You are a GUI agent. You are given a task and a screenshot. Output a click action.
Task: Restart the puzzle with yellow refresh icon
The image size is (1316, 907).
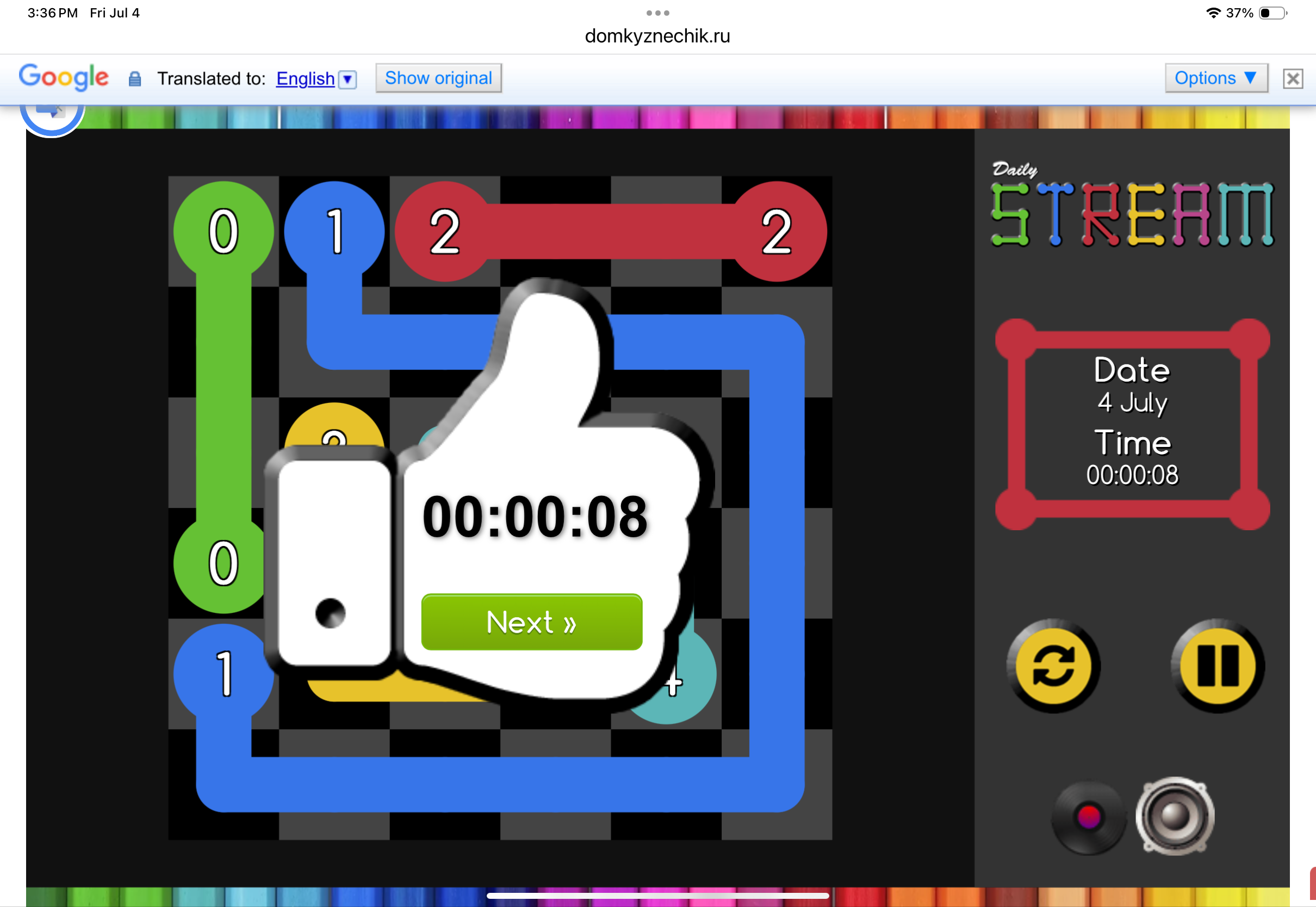tap(1053, 666)
